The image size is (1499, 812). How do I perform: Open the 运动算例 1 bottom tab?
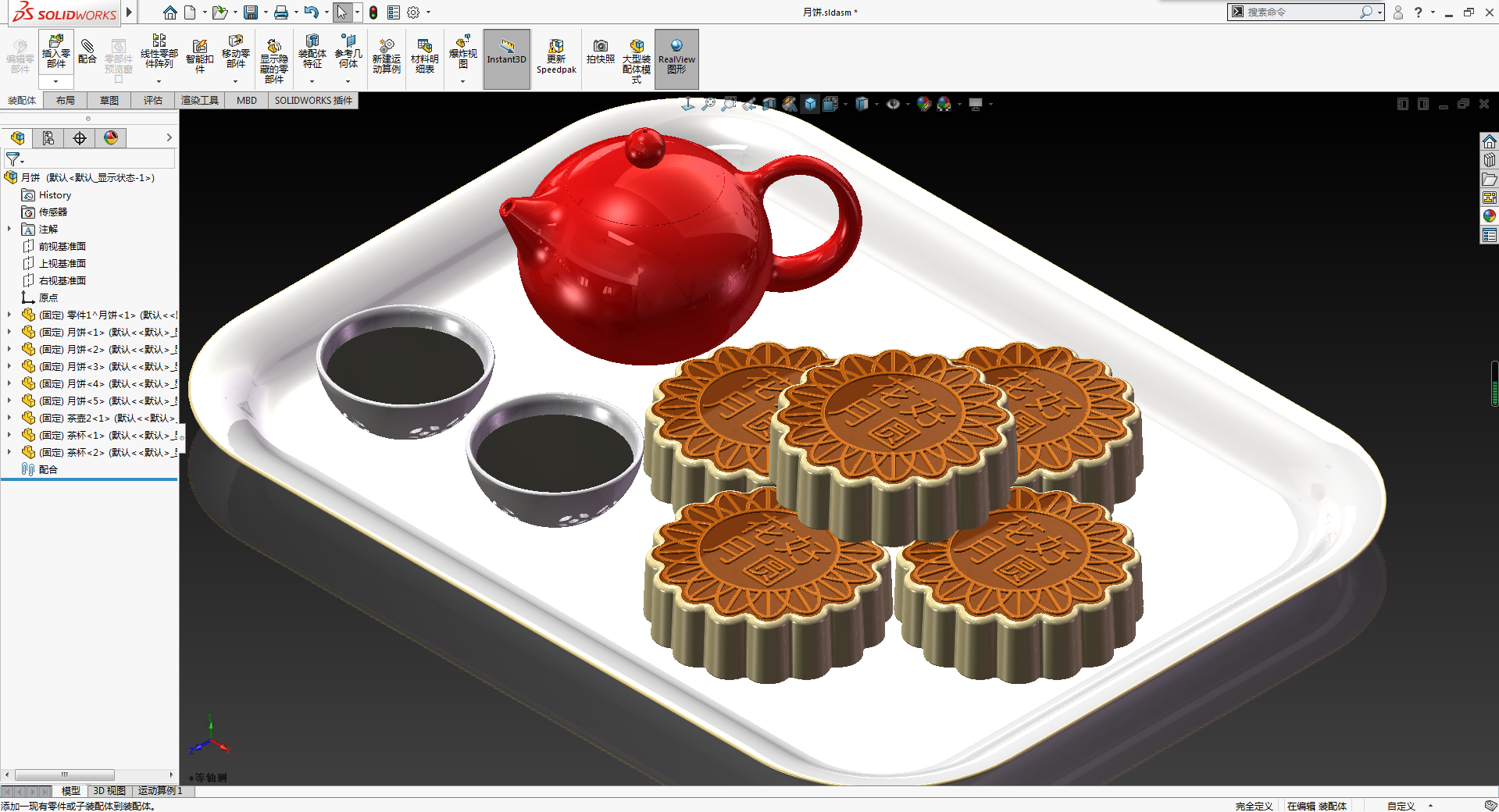point(160,791)
